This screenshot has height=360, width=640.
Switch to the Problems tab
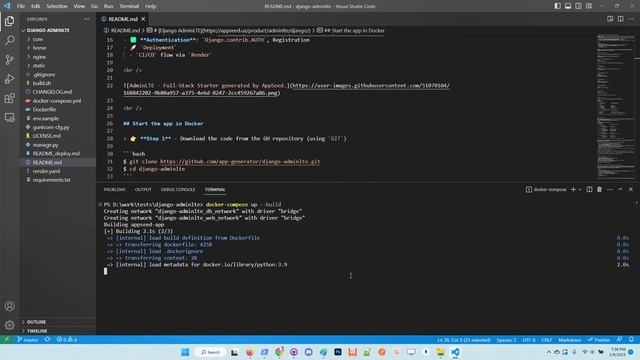click(x=115, y=189)
